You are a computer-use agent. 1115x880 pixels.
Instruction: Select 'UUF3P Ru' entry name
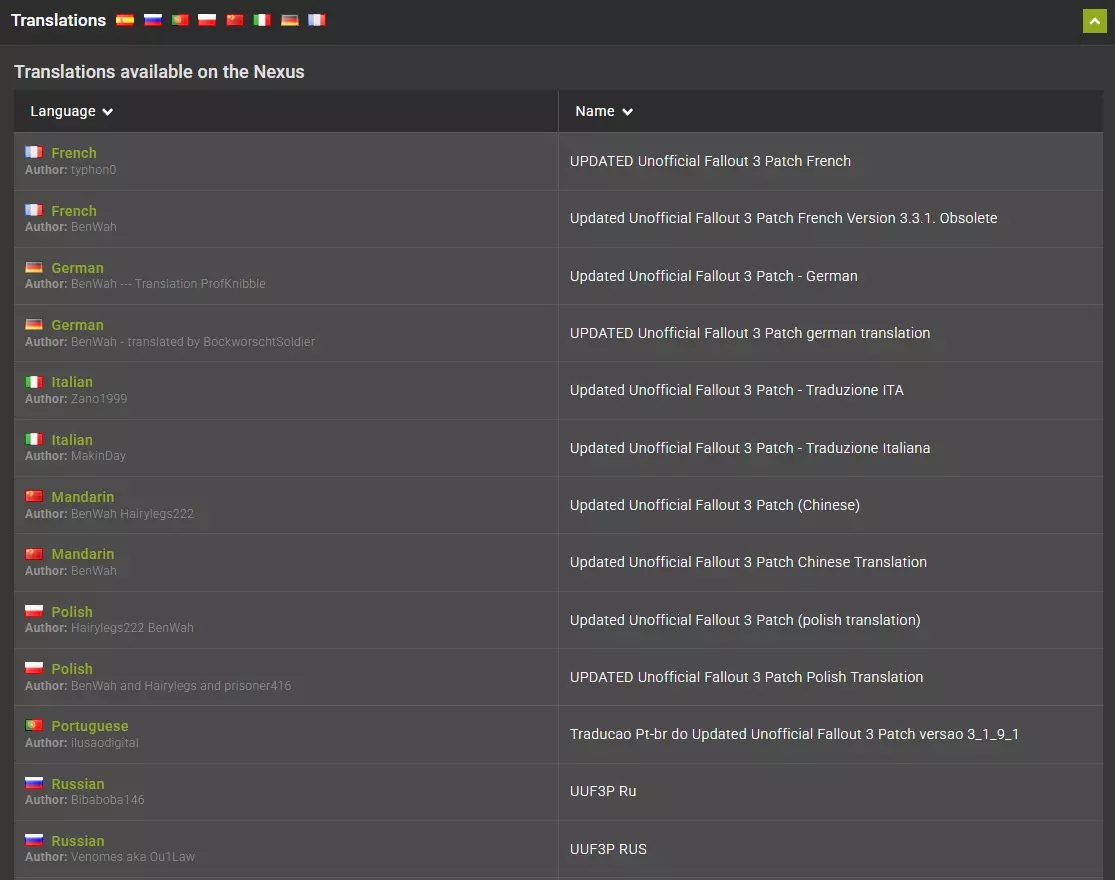coord(603,791)
